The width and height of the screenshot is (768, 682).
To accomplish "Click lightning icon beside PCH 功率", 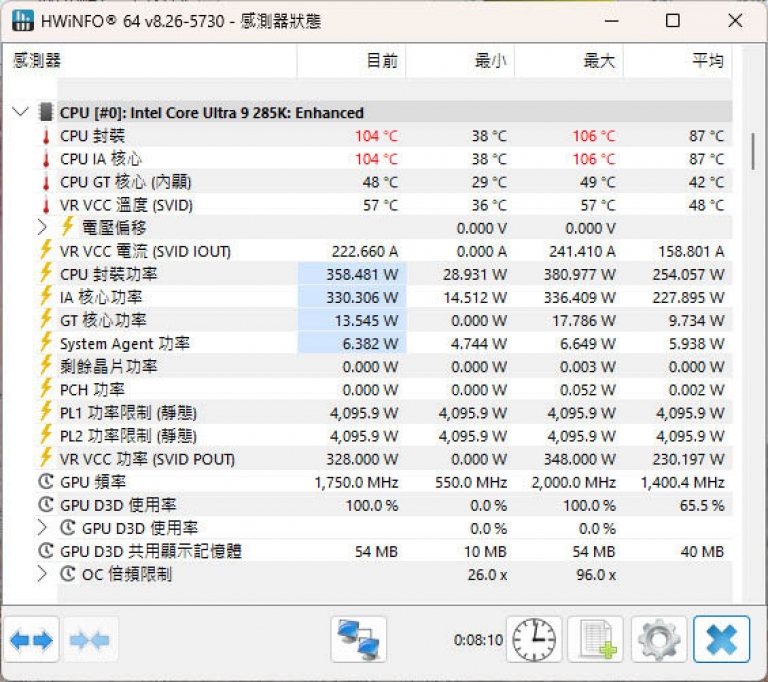I will coord(46,388).
